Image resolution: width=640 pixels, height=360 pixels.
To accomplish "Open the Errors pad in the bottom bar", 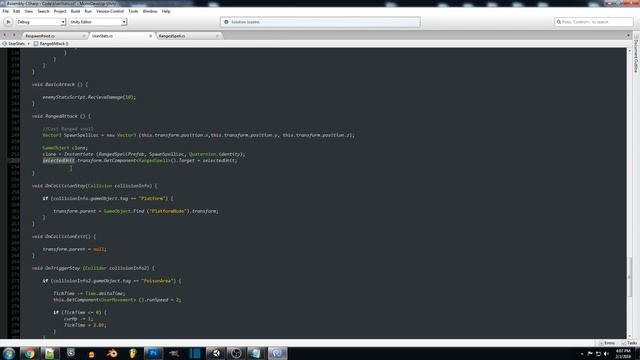I will click(x=607, y=343).
